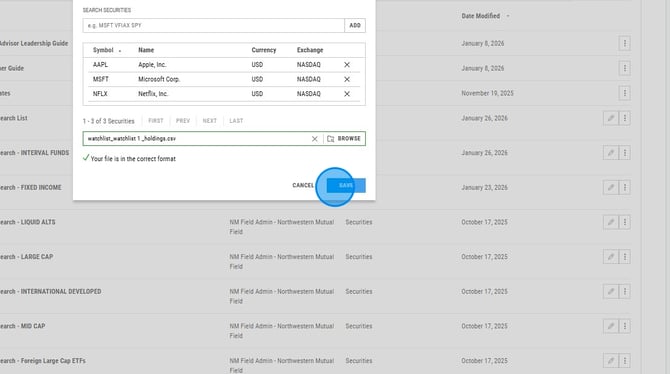
Task: Open more options for first January 8, 2026 row
Action: tap(625, 43)
